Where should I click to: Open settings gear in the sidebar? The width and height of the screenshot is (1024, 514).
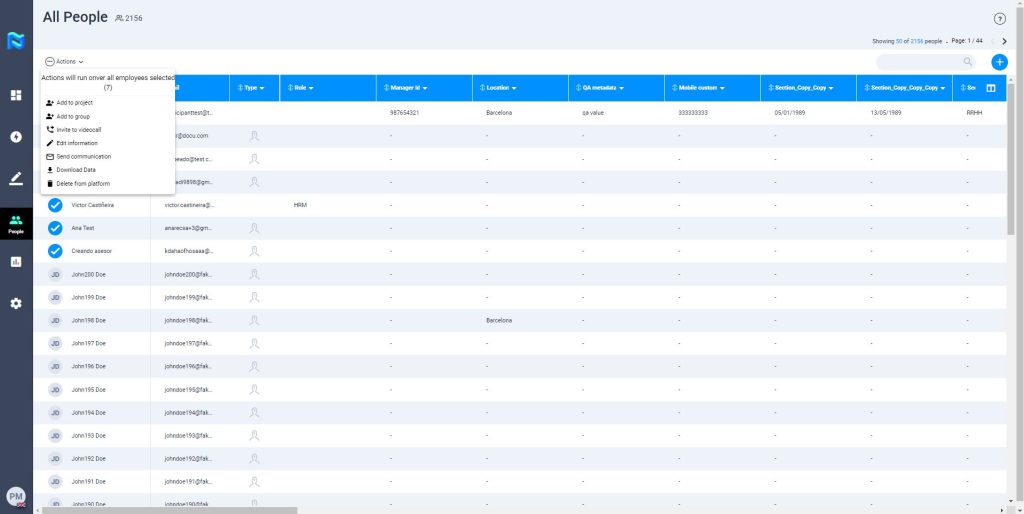[16, 303]
